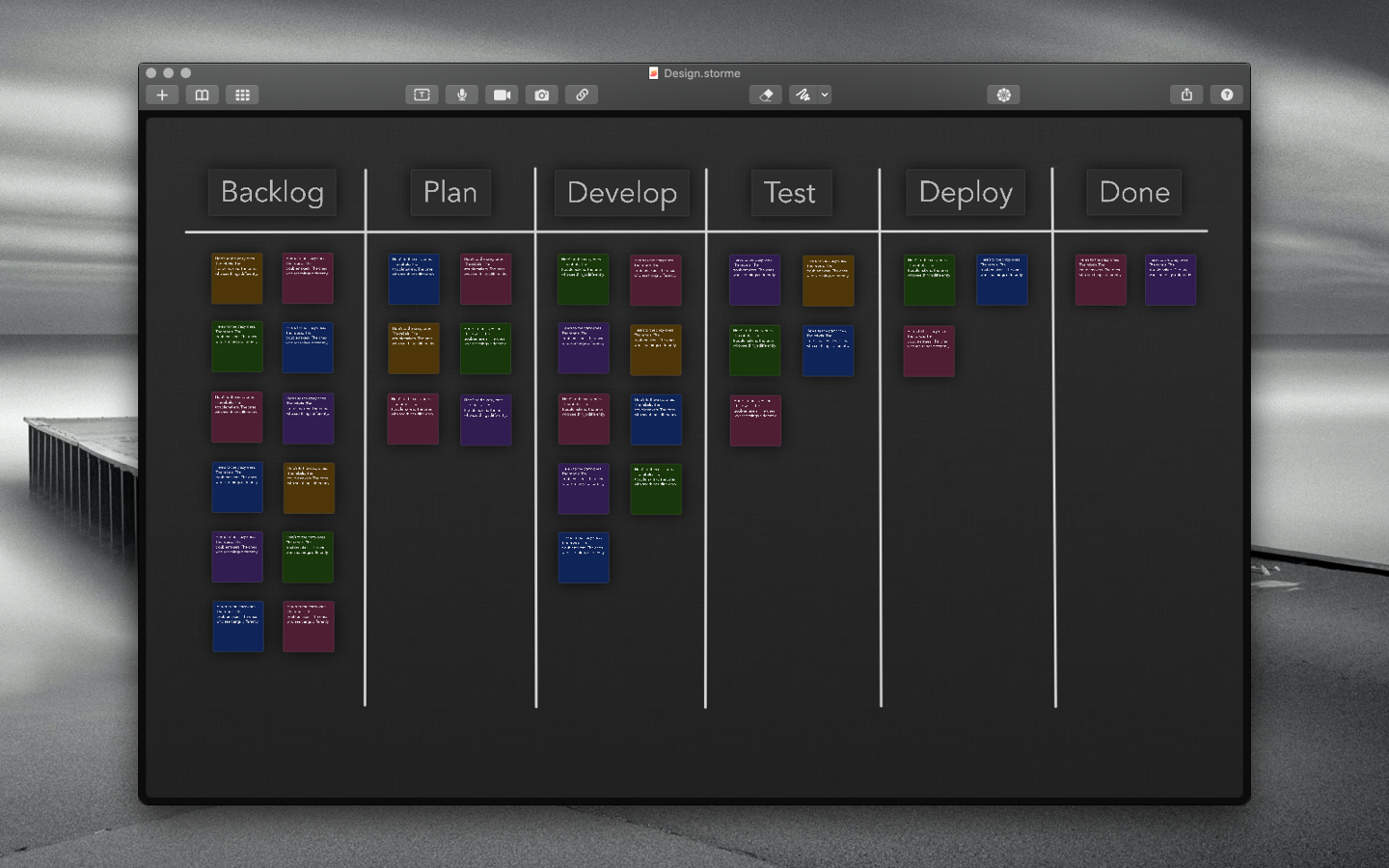Viewport: 1389px width, 868px height.
Task: Select the Done column header
Action: (x=1134, y=192)
